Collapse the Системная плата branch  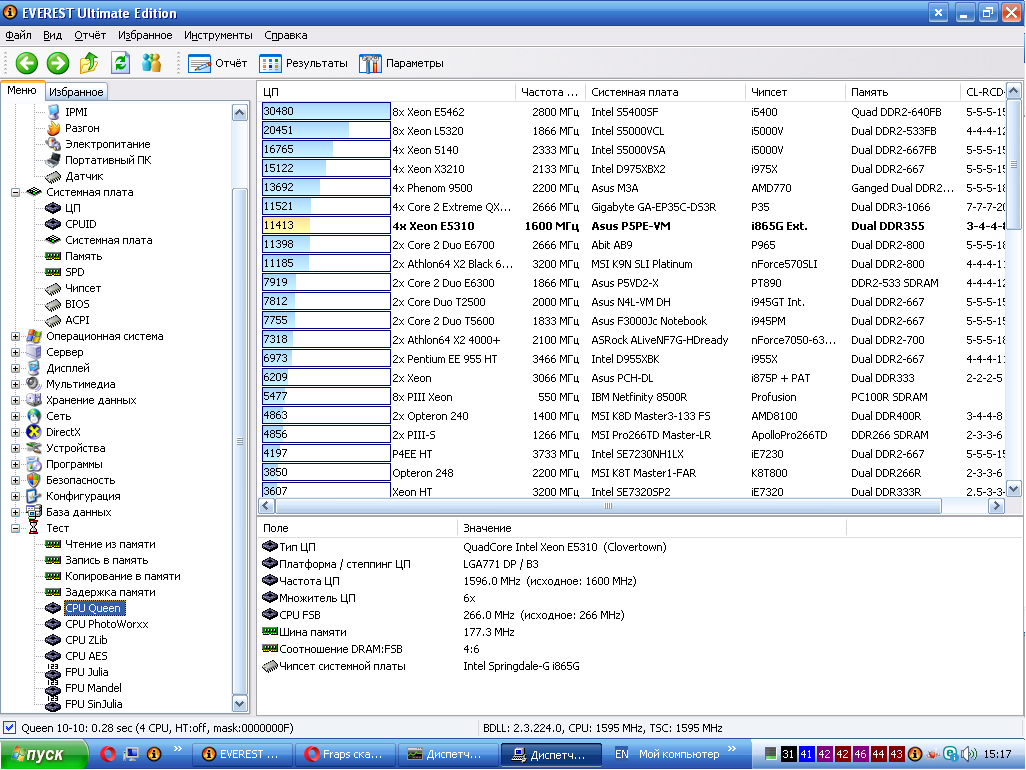[x=15, y=192]
